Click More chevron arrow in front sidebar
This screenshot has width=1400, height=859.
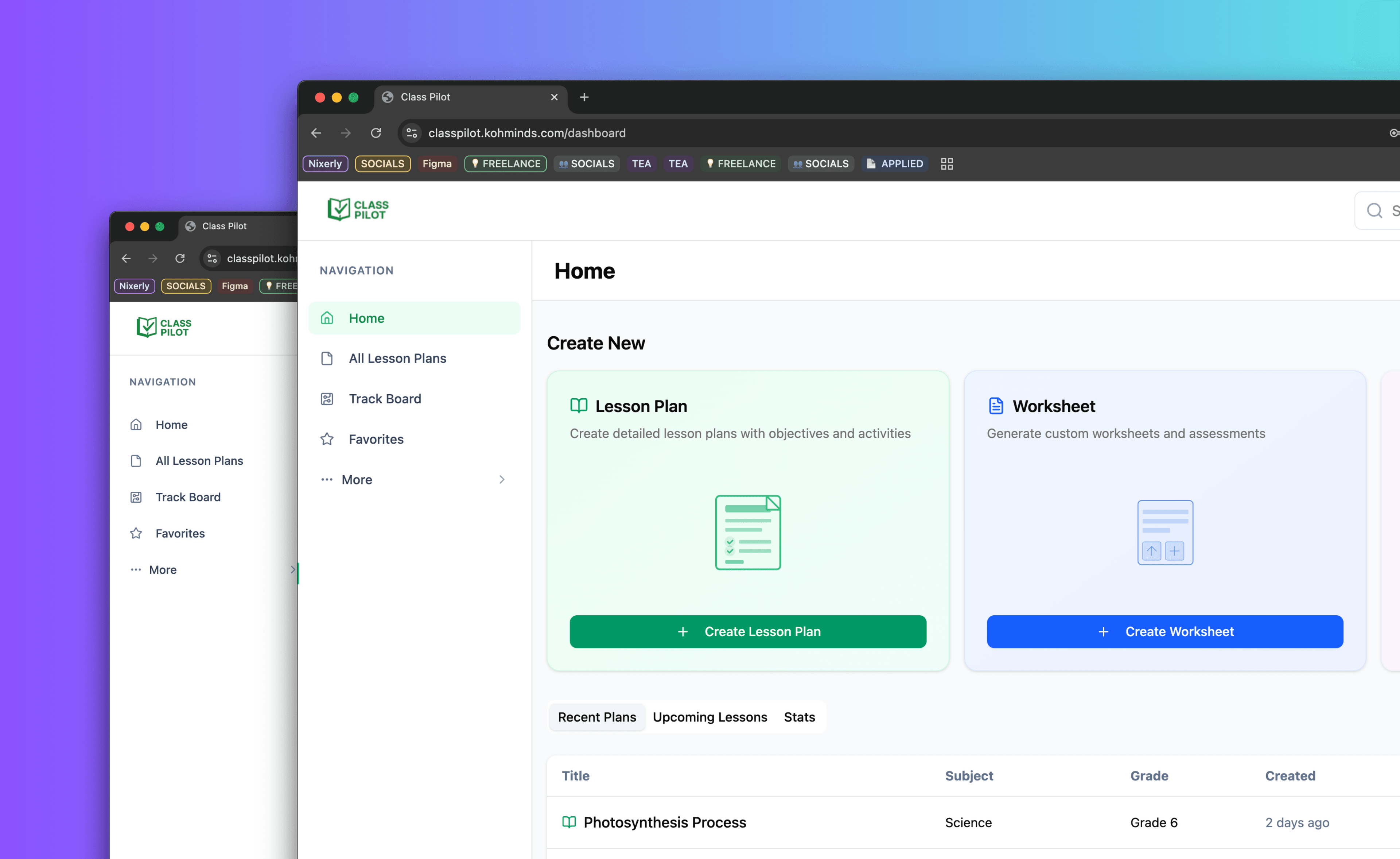pos(502,480)
